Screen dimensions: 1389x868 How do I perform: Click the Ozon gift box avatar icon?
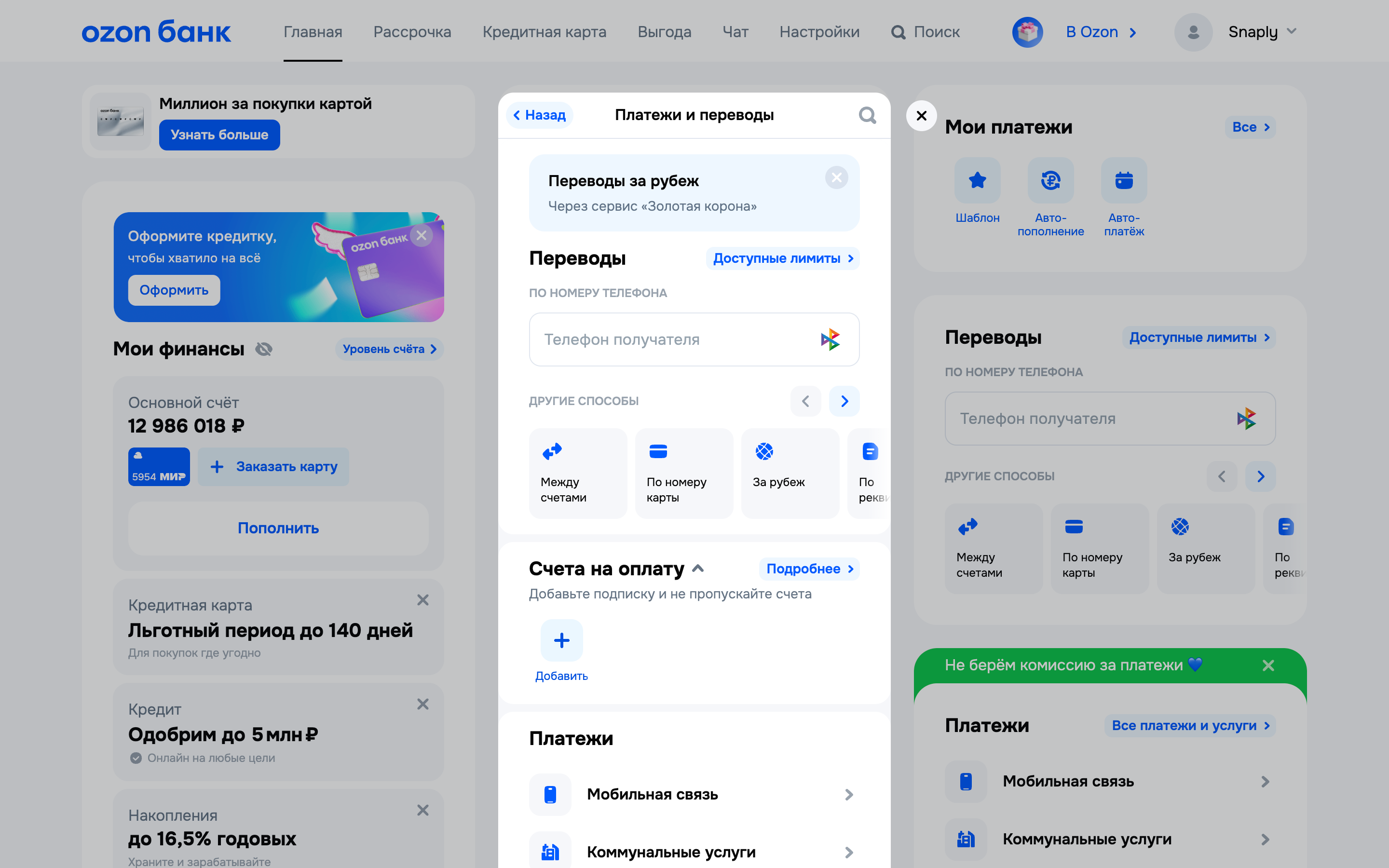(1027, 32)
